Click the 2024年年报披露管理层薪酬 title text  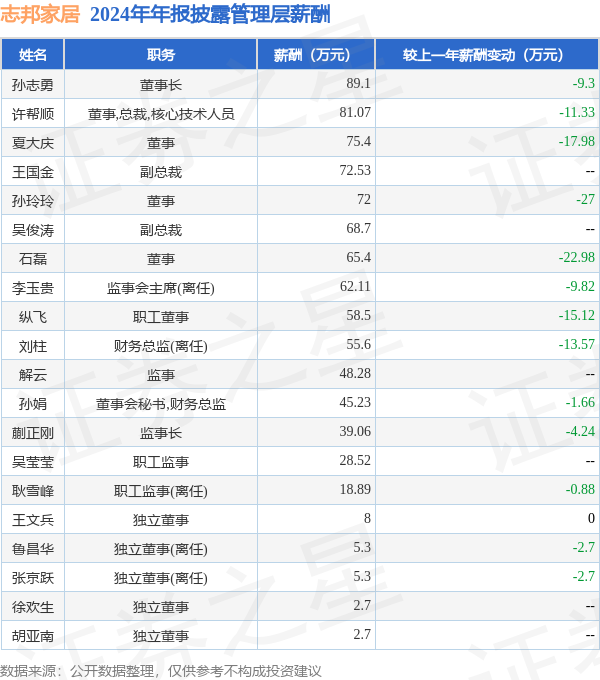[x=210, y=14]
